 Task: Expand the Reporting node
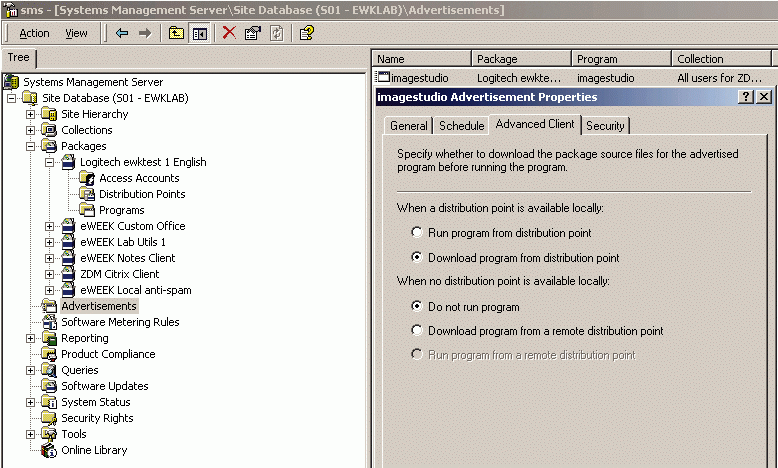(x=30, y=338)
